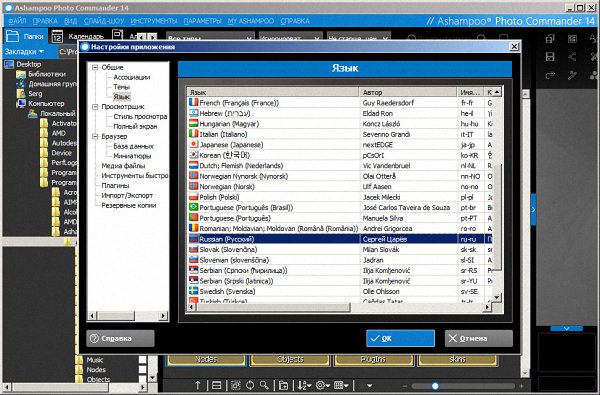Choose Swedish (Svenska) language

(x=340, y=291)
